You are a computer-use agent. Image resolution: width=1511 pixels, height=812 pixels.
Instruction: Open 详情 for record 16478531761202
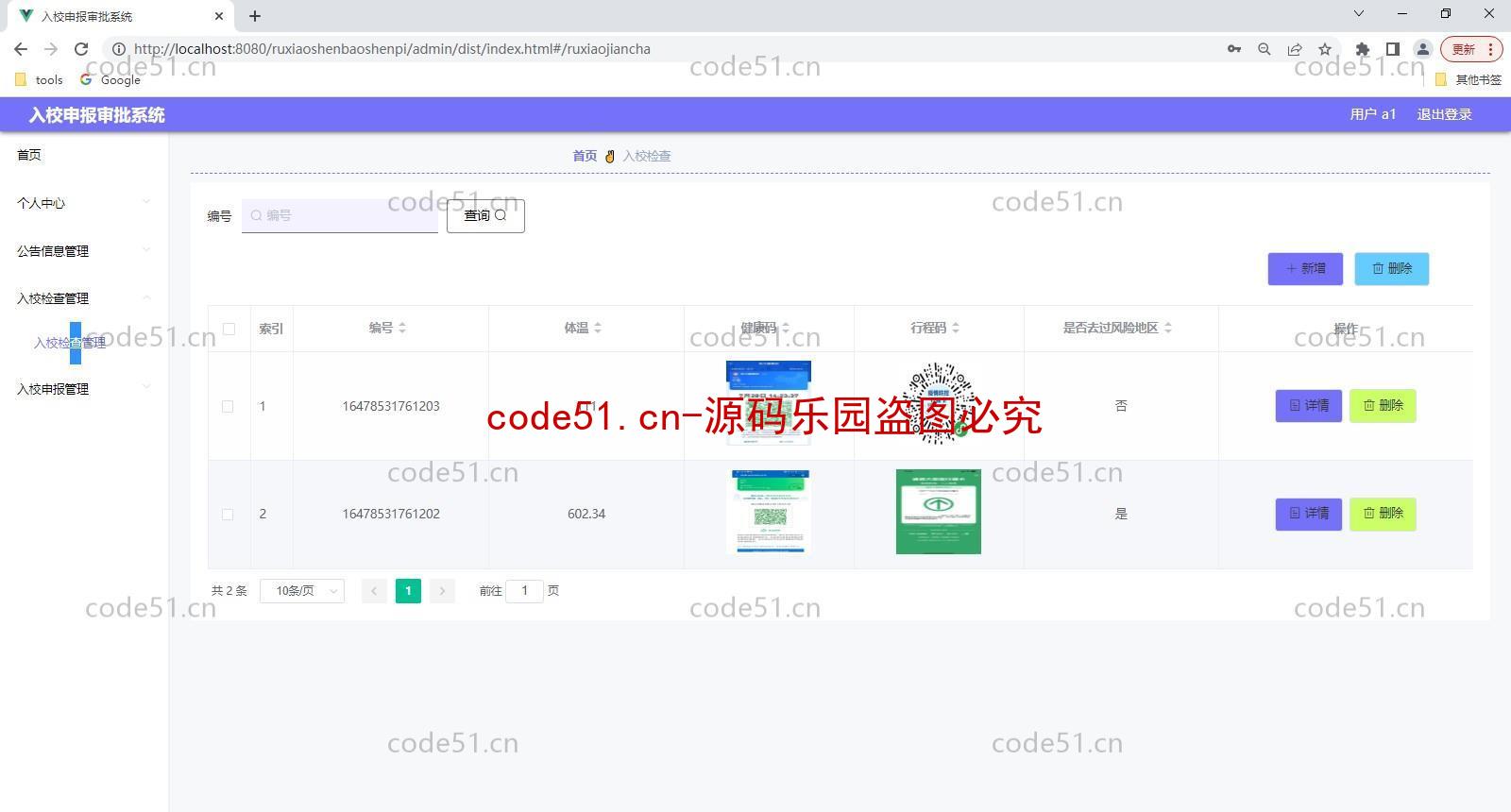click(1309, 514)
